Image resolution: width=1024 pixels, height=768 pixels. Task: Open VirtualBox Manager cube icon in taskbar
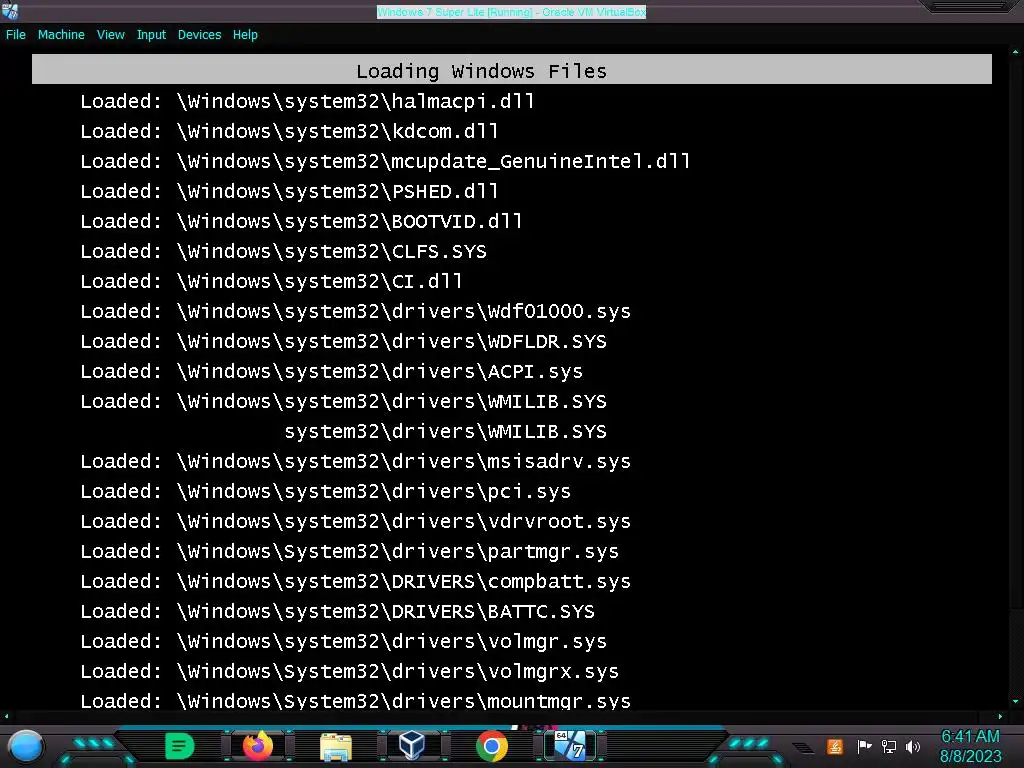412,745
